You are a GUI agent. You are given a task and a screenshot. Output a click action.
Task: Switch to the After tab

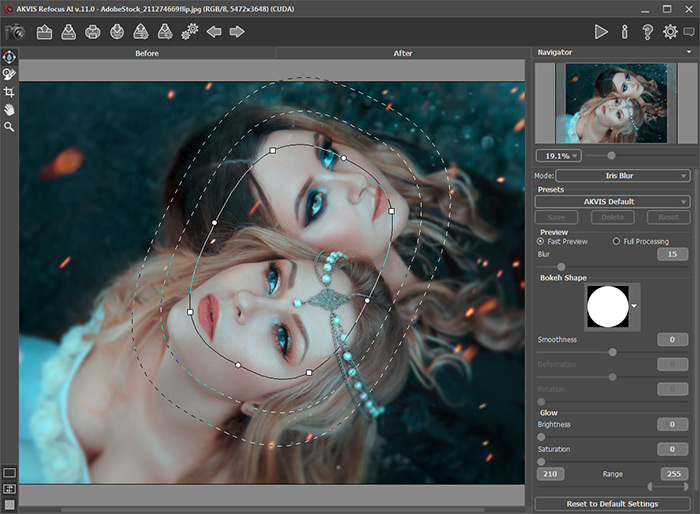402,53
